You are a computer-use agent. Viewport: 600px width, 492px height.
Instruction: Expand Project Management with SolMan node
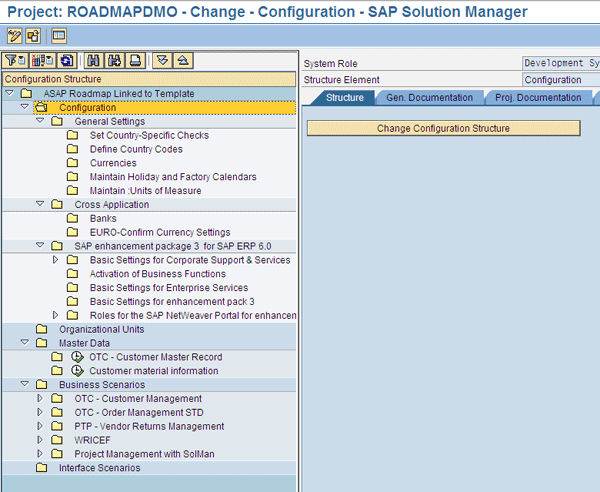point(40,453)
